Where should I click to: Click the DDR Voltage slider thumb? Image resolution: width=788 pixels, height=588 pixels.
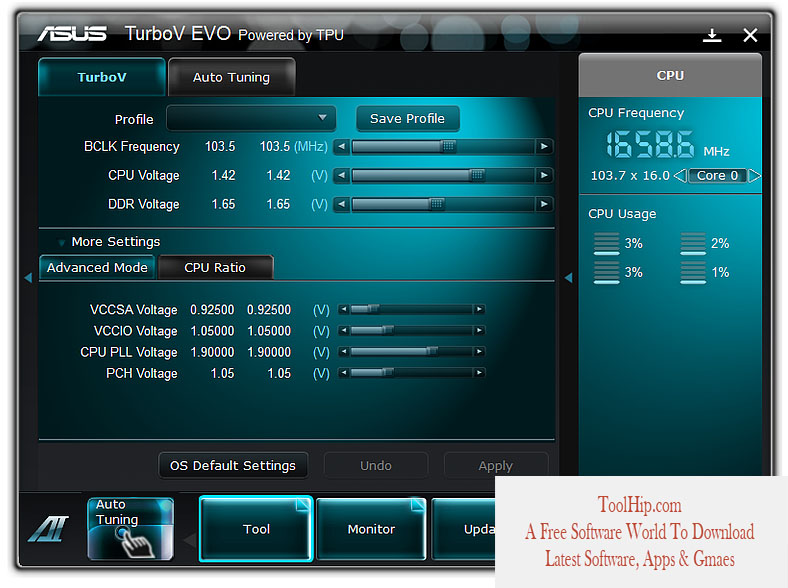point(436,204)
